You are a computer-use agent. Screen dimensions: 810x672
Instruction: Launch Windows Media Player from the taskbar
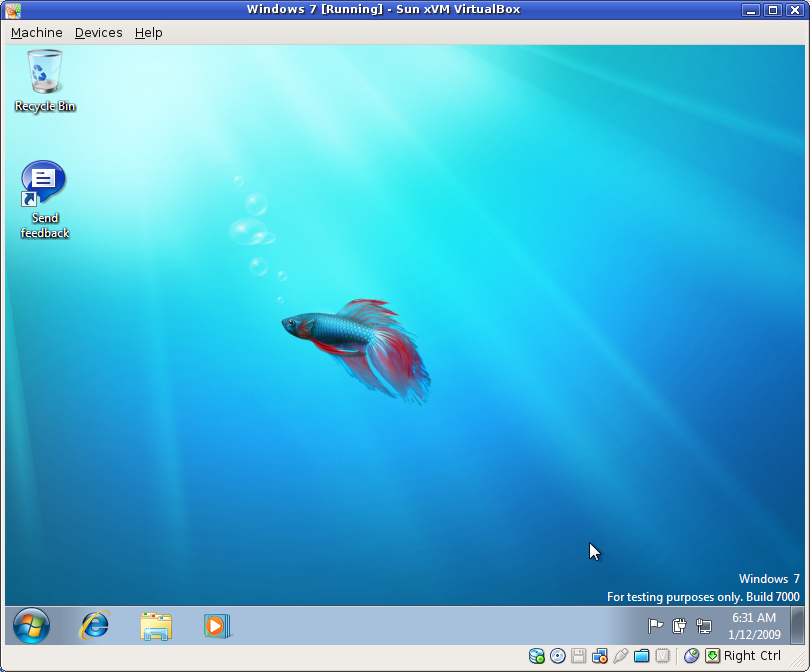(x=217, y=626)
